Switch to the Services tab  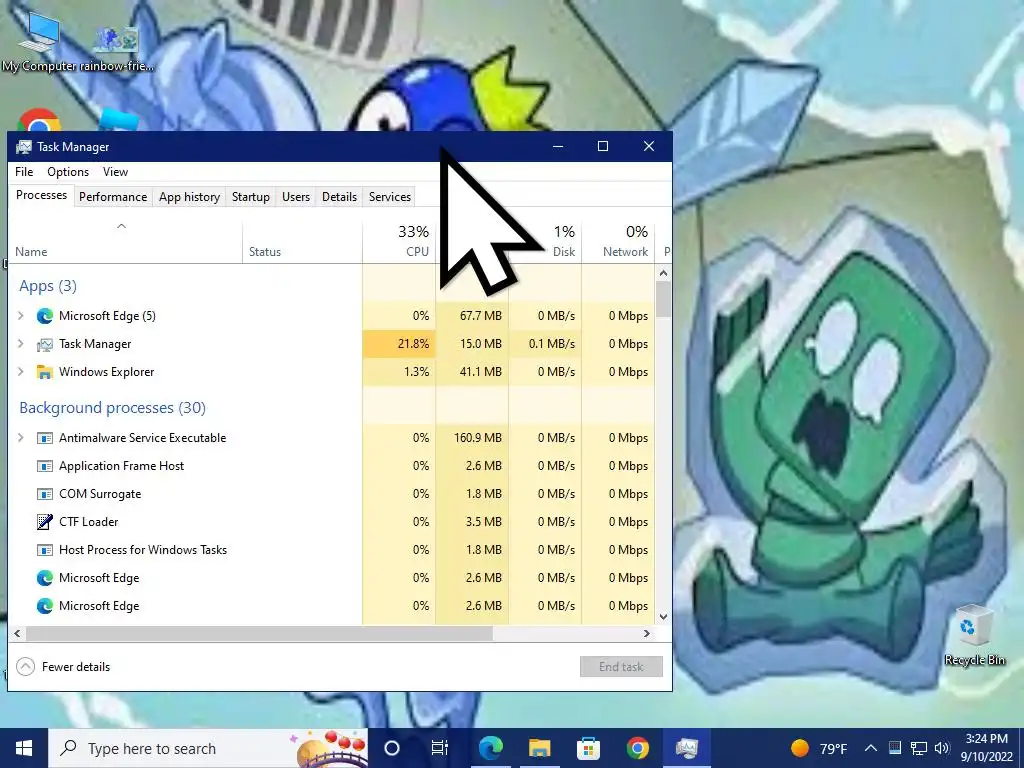(x=390, y=197)
